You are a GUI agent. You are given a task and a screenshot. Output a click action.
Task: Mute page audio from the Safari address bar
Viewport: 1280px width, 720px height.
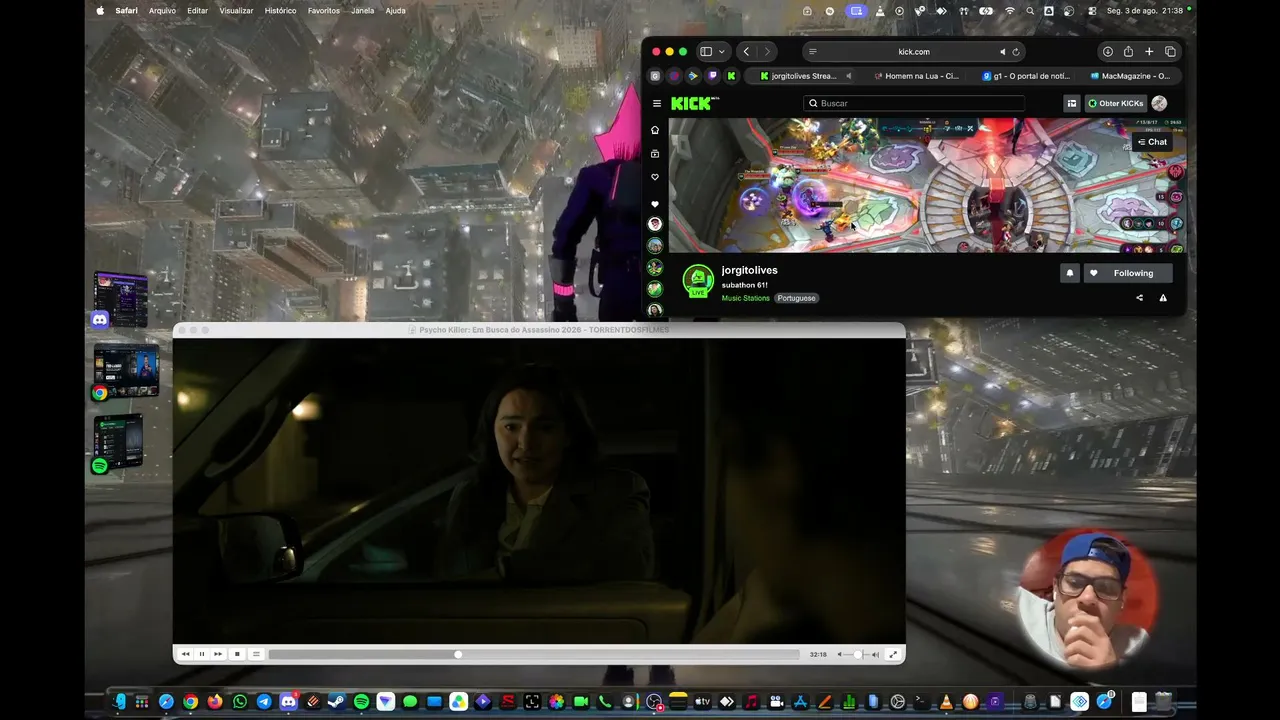point(1003,52)
